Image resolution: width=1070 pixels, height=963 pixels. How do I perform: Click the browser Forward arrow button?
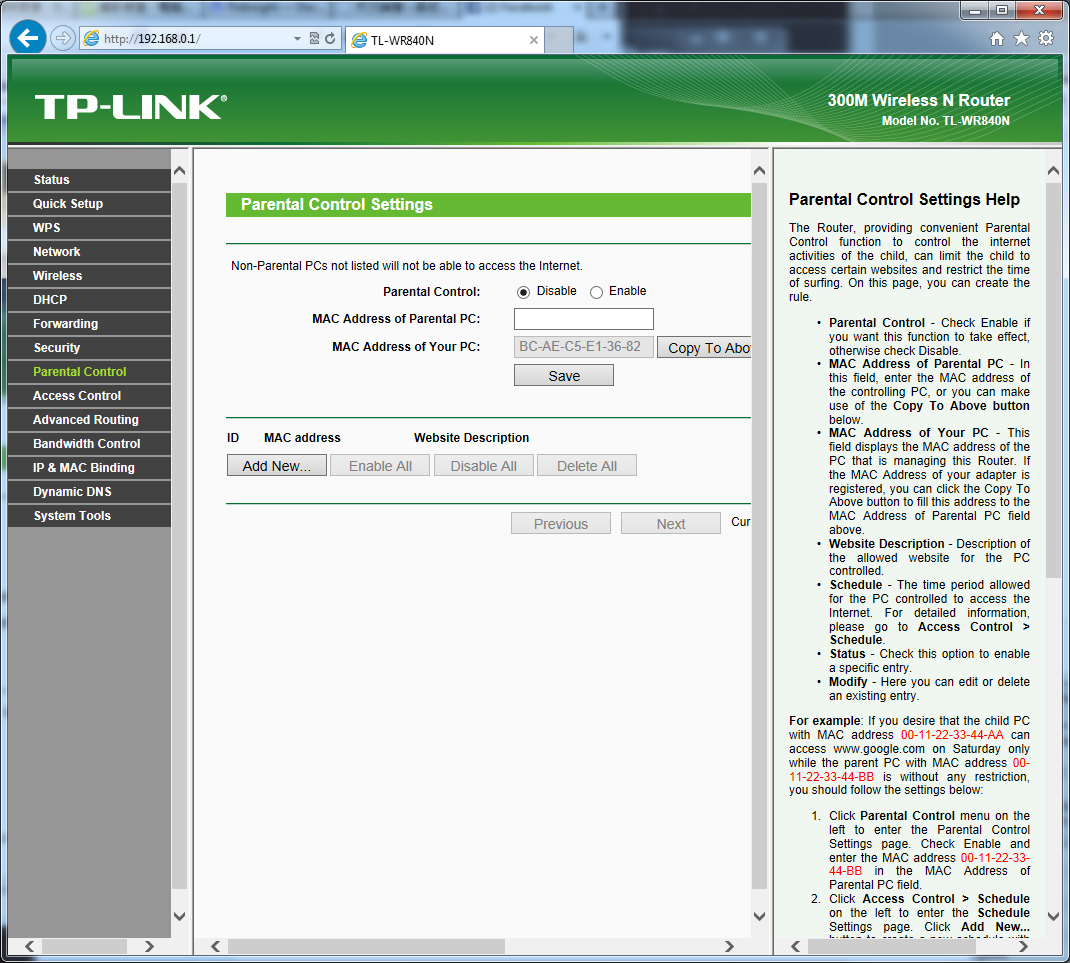coord(63,38)
